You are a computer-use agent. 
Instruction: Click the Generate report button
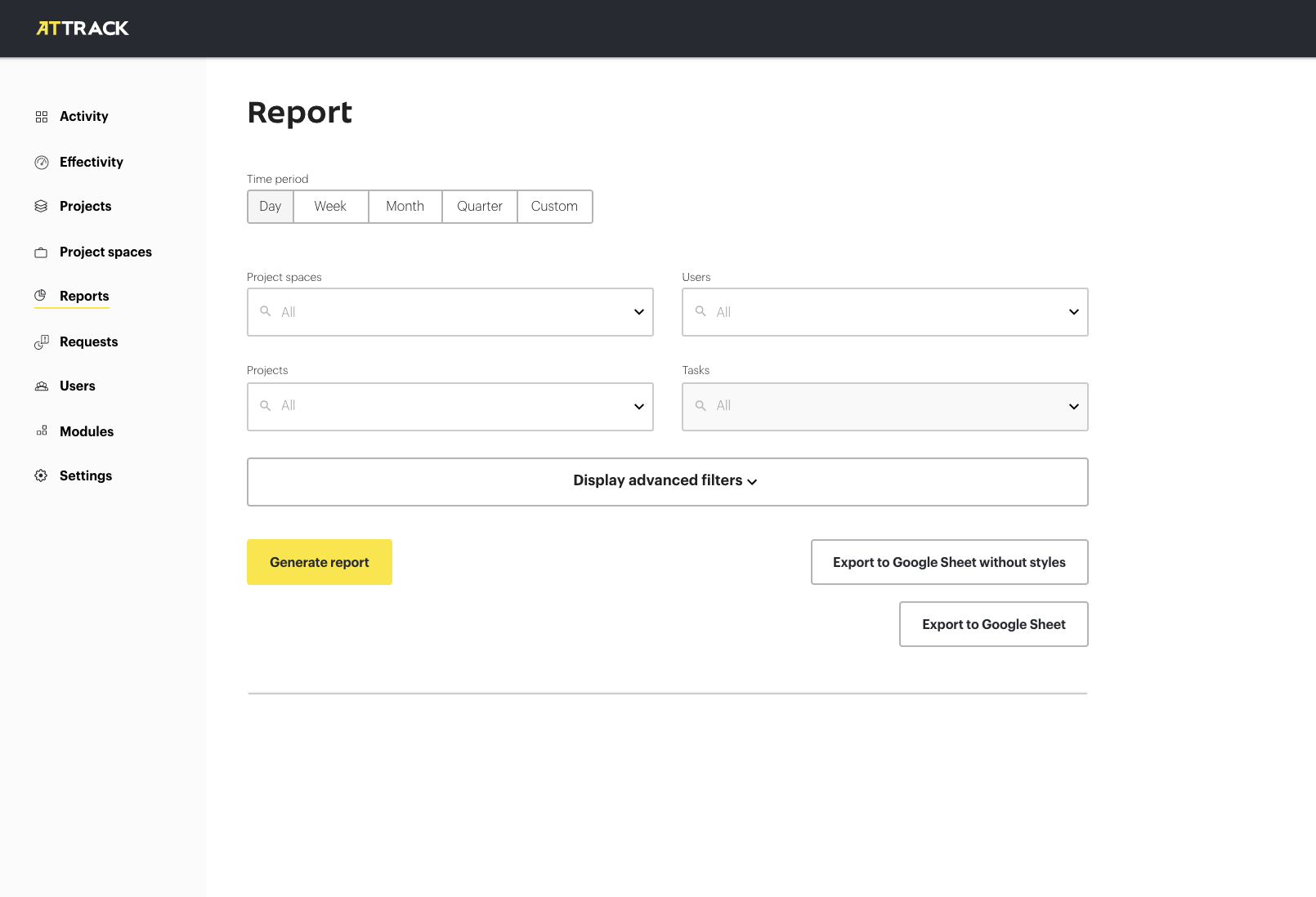(319, 561)
